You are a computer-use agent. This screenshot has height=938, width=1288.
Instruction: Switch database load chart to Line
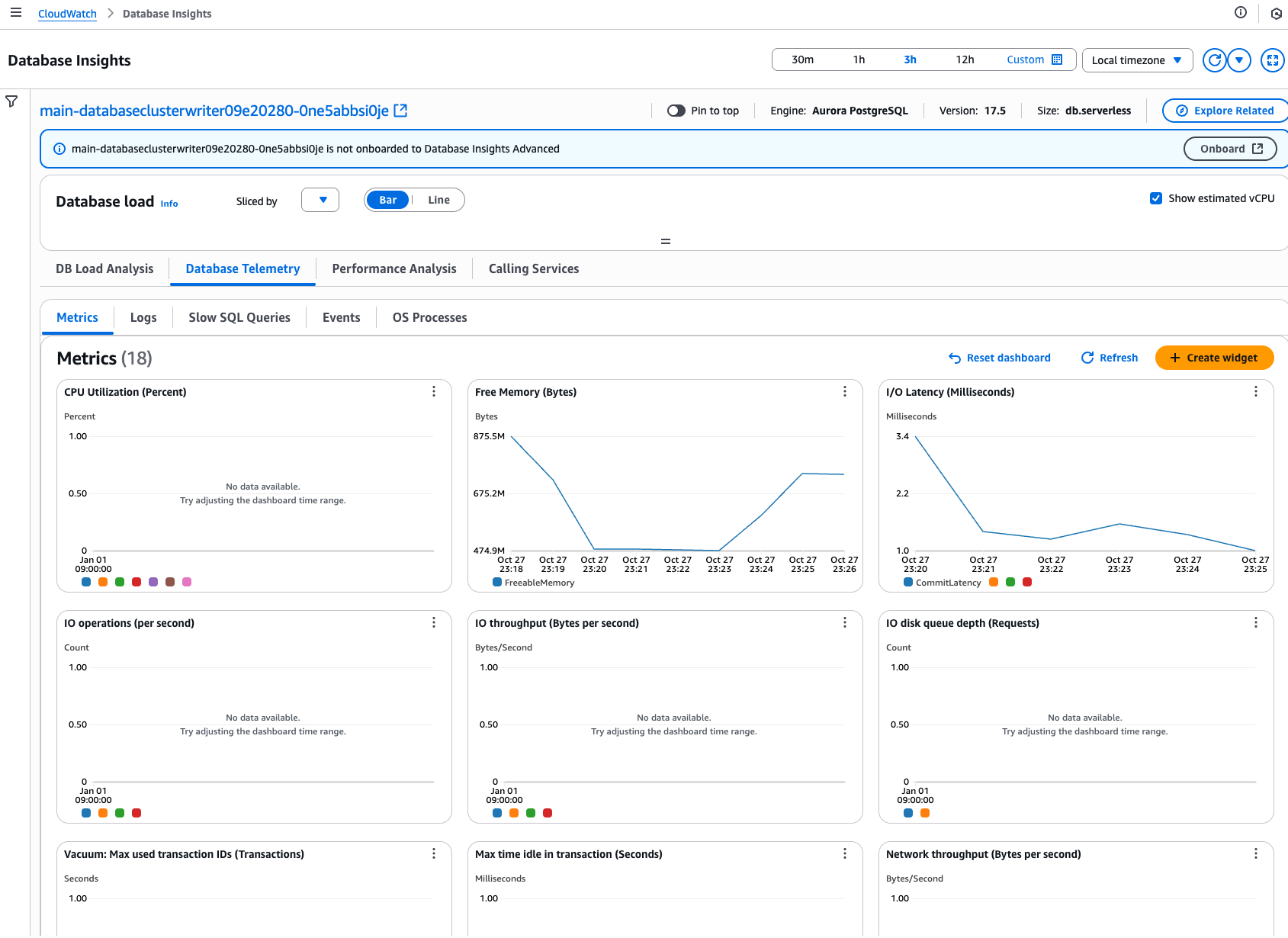[x=438, y=200]
